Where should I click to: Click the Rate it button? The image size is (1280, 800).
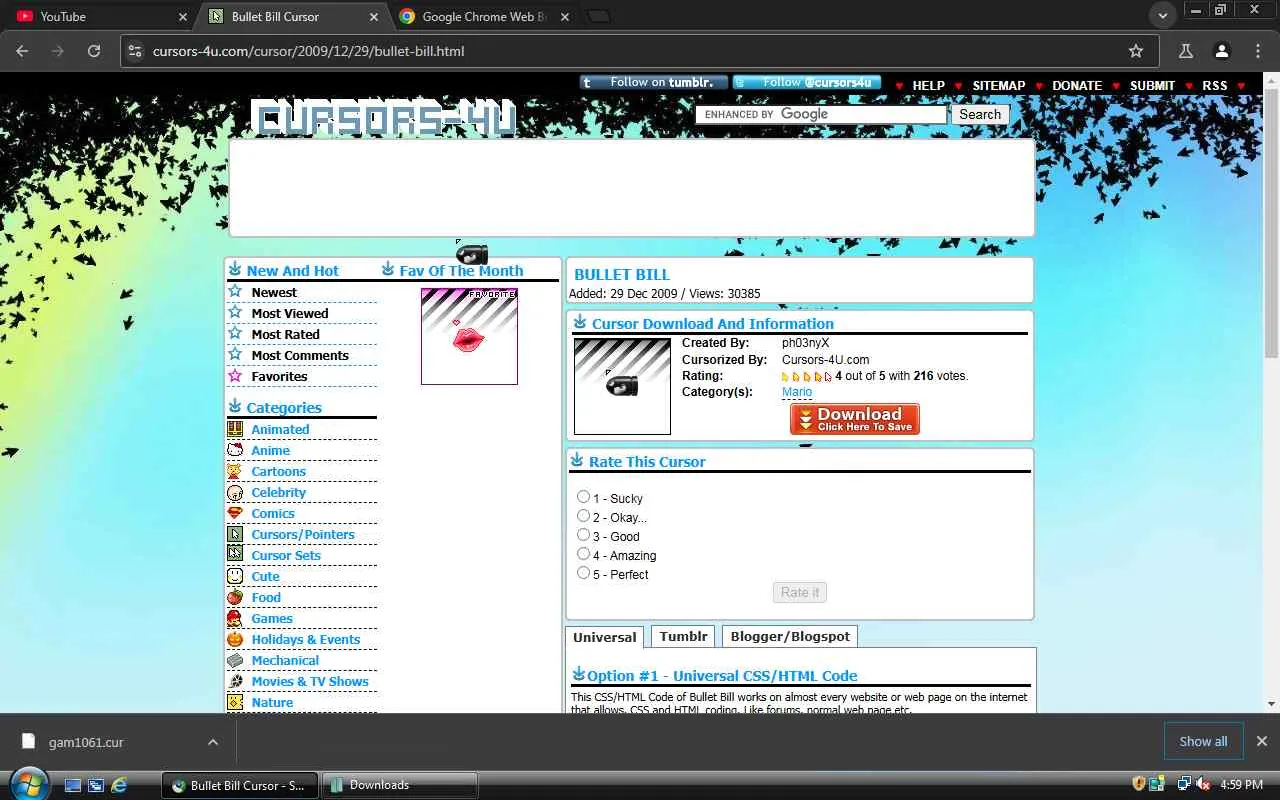[800, 592]
